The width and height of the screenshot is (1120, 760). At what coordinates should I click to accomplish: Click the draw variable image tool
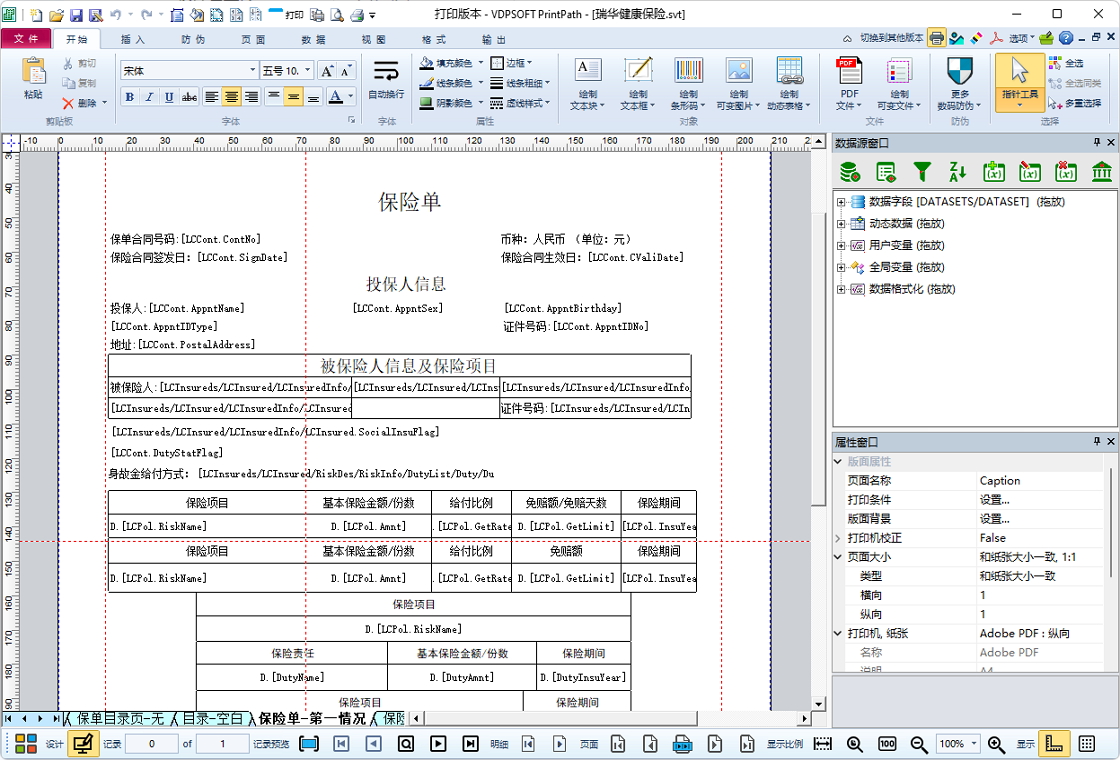point(738,82)
